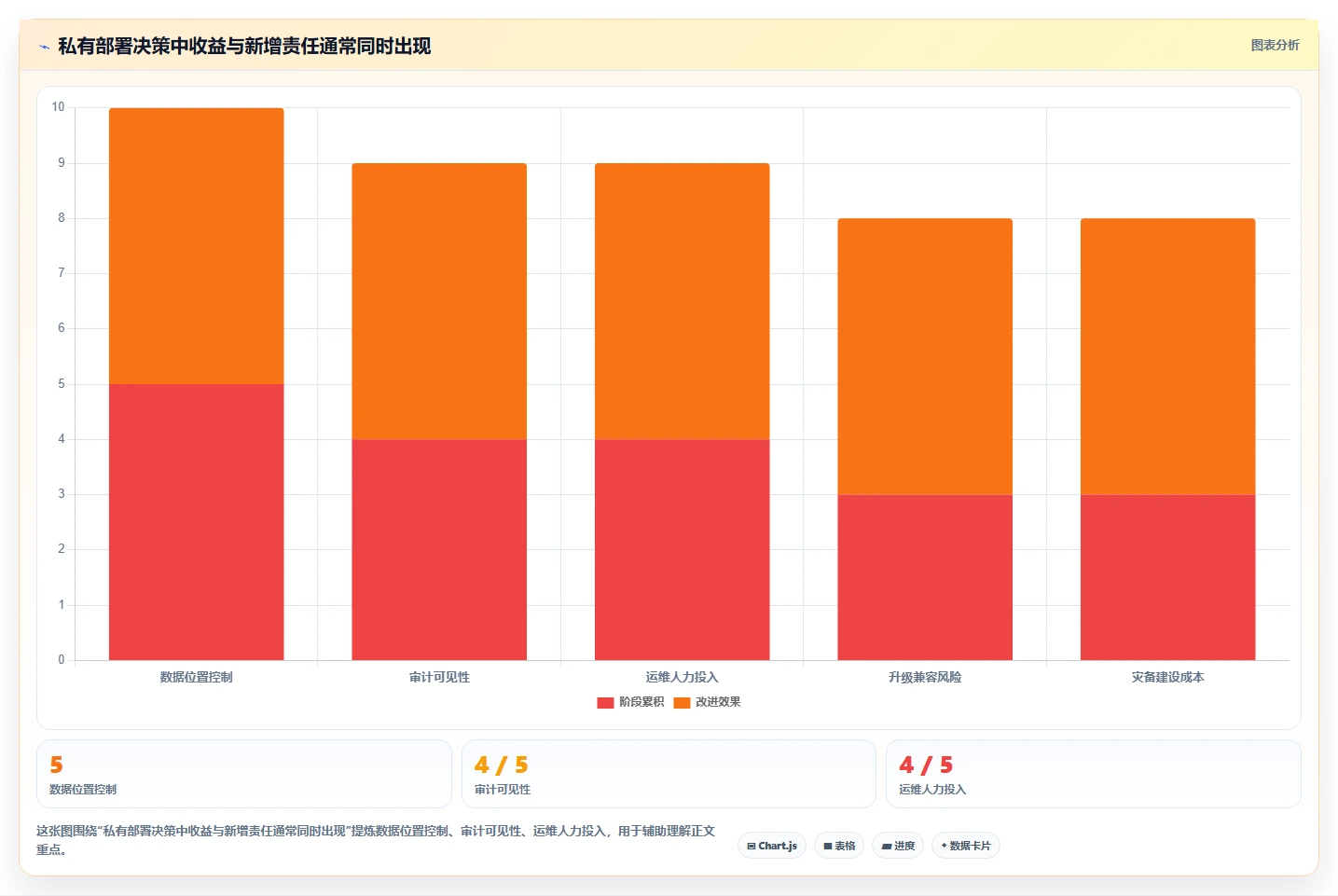Click the description paragraph under the cards
The image size is (1338, 896).
pyautogui.click(x=376, y=840)
